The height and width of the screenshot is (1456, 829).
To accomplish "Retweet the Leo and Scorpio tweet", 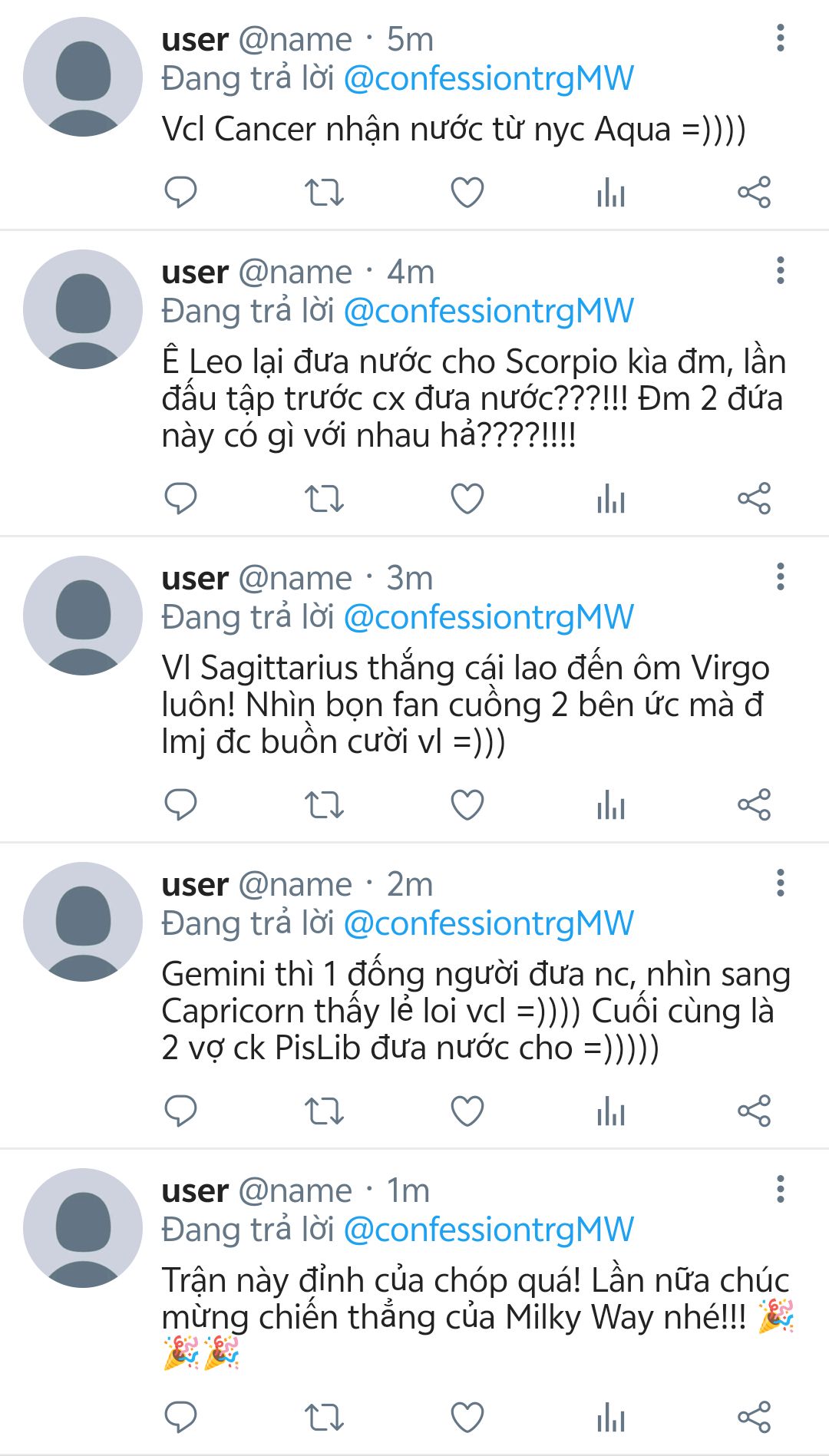I will click(324, 499).
